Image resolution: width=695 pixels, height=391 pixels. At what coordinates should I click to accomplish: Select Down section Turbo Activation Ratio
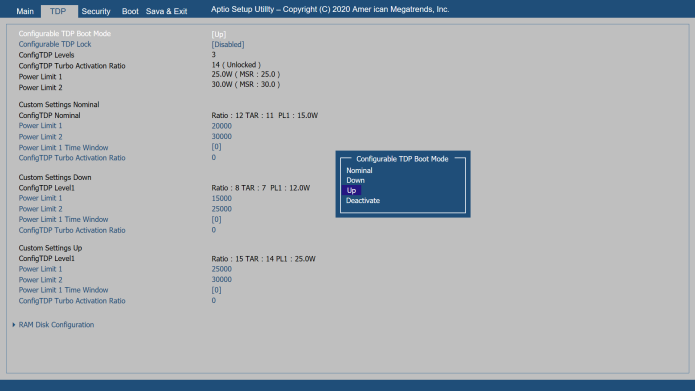[72, 231]
